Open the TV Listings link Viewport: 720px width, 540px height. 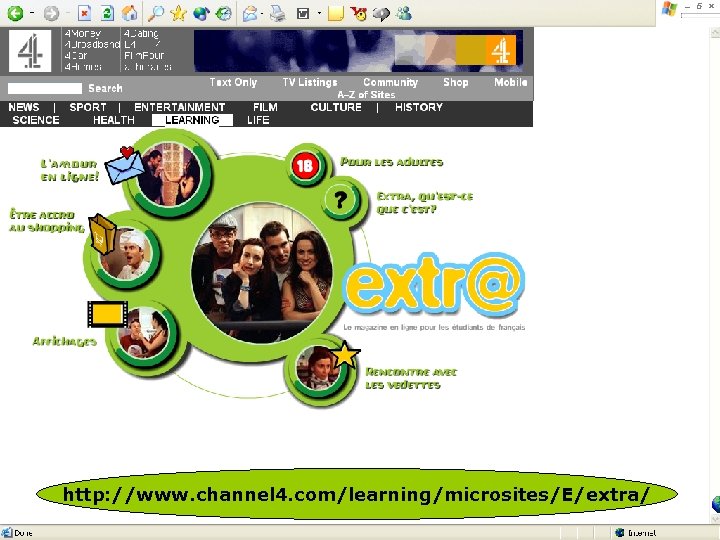[x=310, y=82]
